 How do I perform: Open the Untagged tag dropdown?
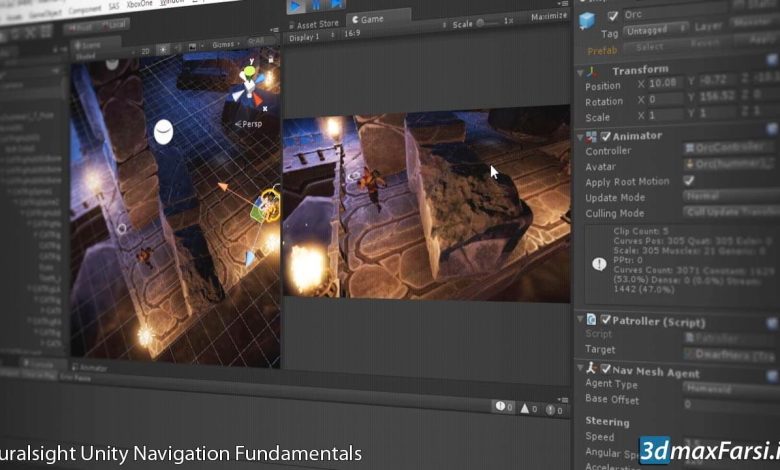[656, 30]
